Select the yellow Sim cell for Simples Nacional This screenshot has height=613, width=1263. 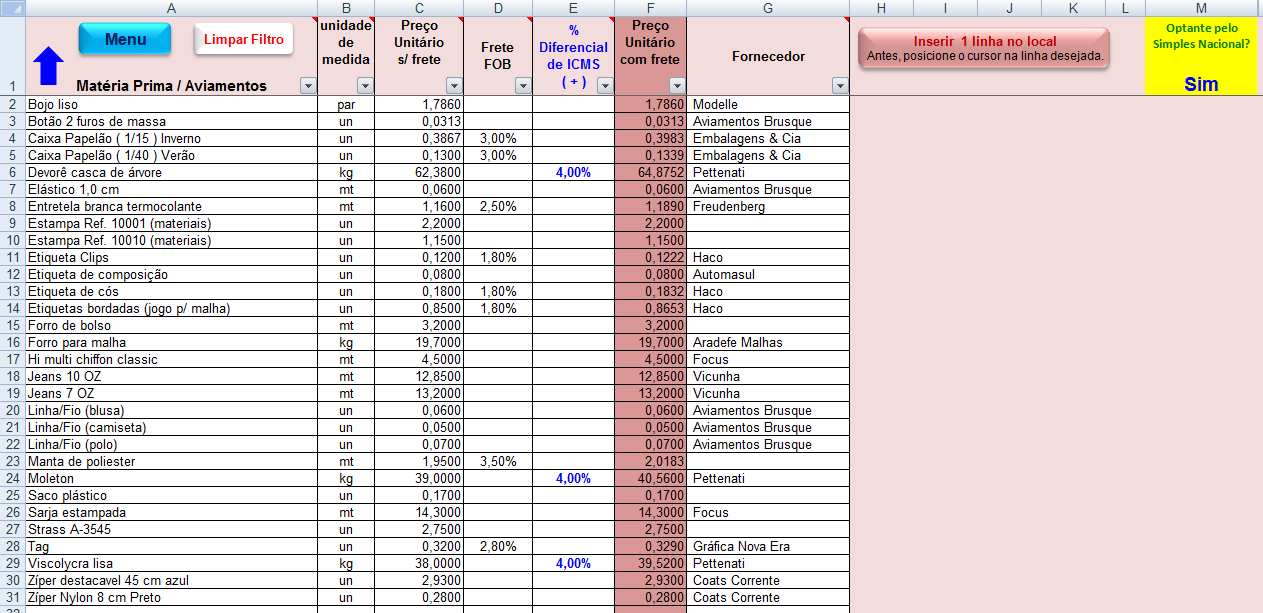tap(1201, 84)
